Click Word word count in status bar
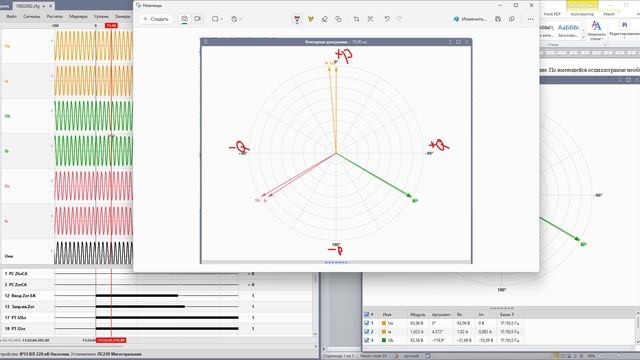Image resolution: width=640 pixels, height=360 pixels. coord(373,356)
